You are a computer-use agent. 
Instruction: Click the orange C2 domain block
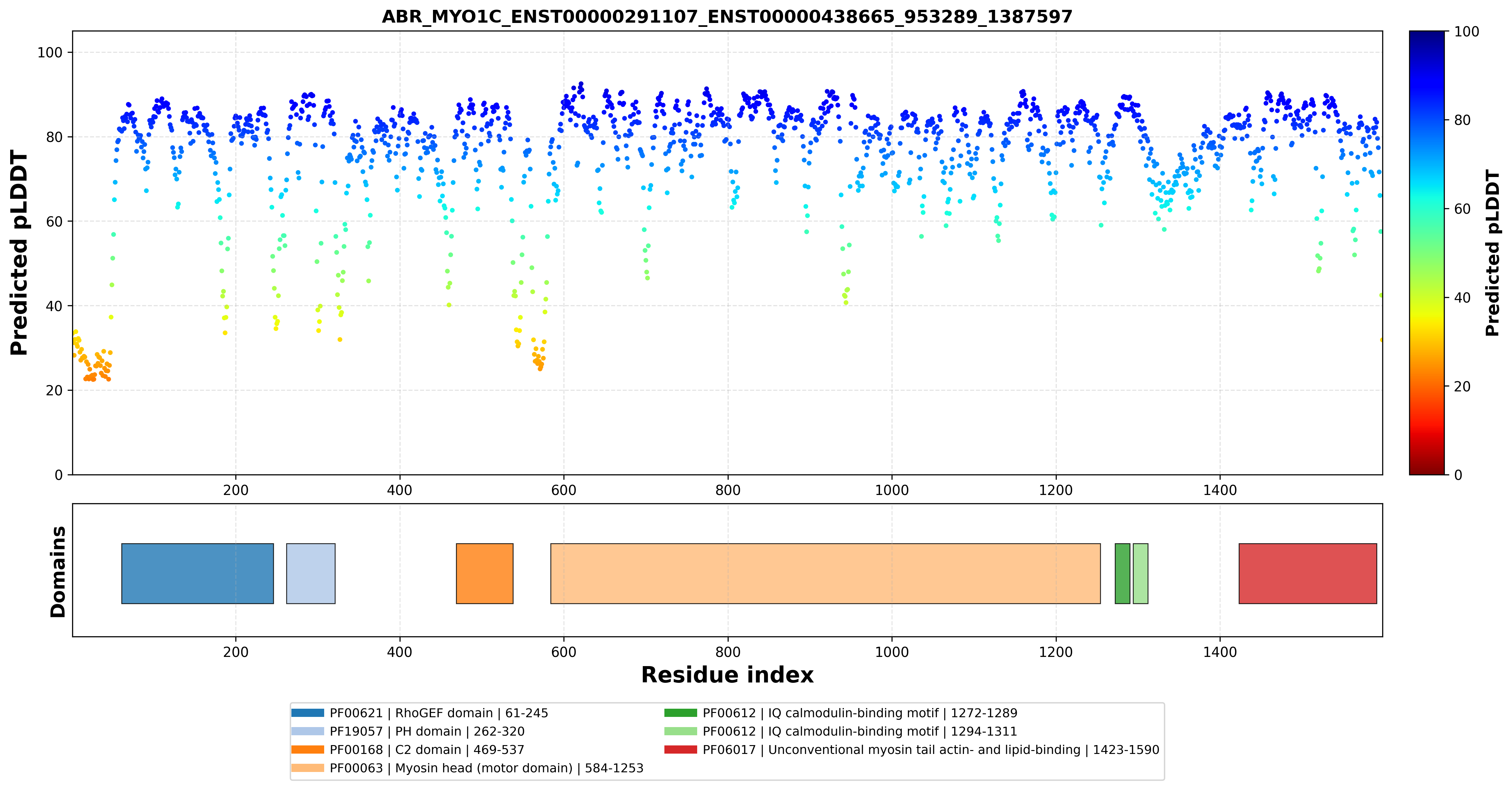point(485,573)
